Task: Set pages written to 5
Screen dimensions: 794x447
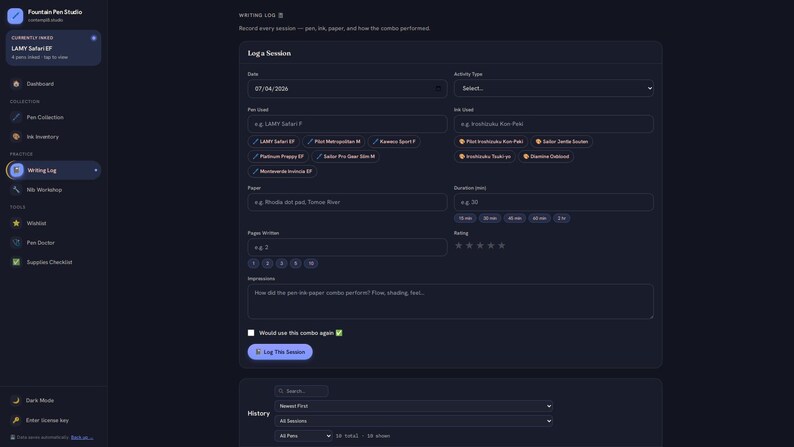Action: point(296,263)
